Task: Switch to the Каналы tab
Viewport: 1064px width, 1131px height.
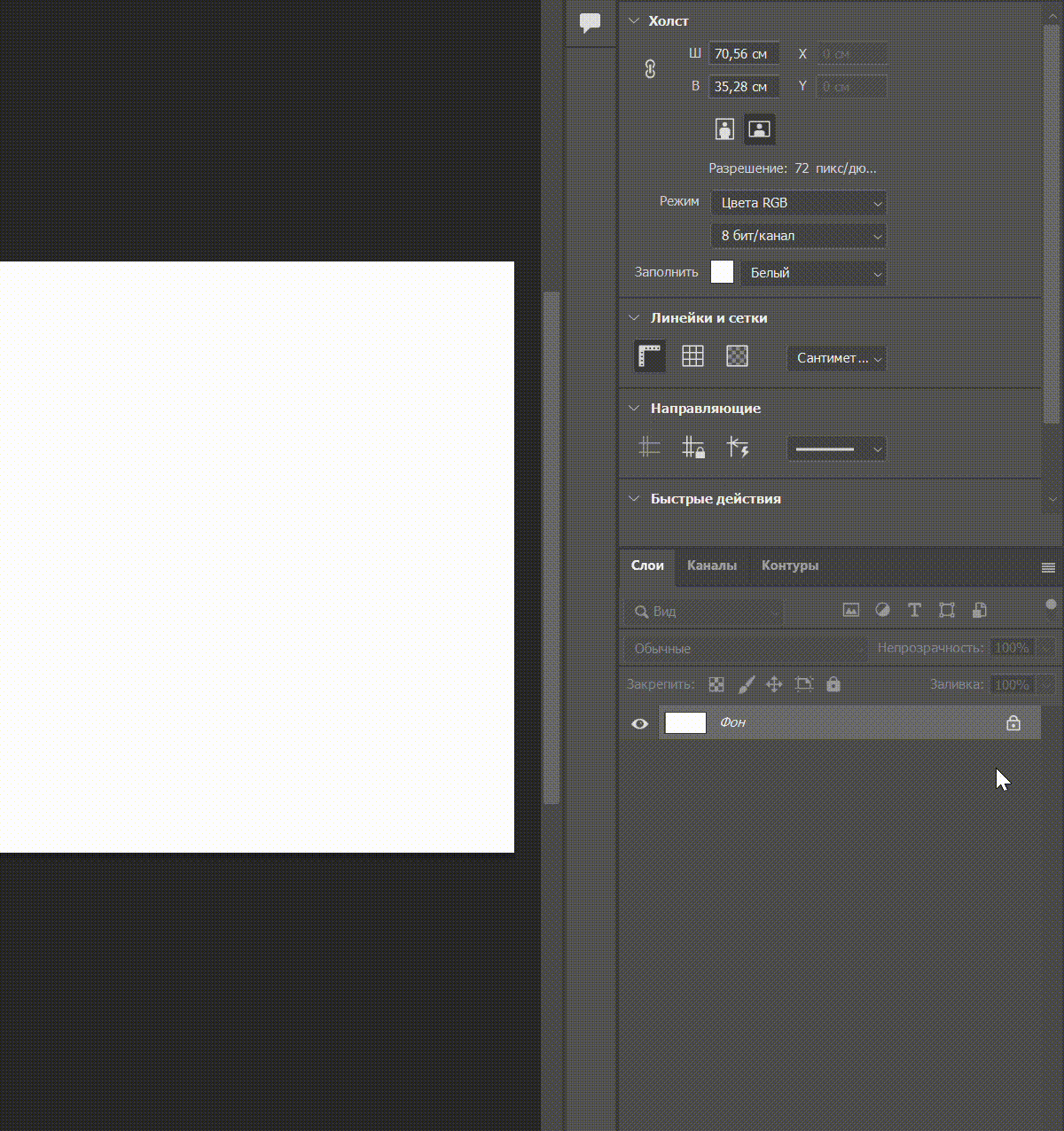Action: coord(712,565)
